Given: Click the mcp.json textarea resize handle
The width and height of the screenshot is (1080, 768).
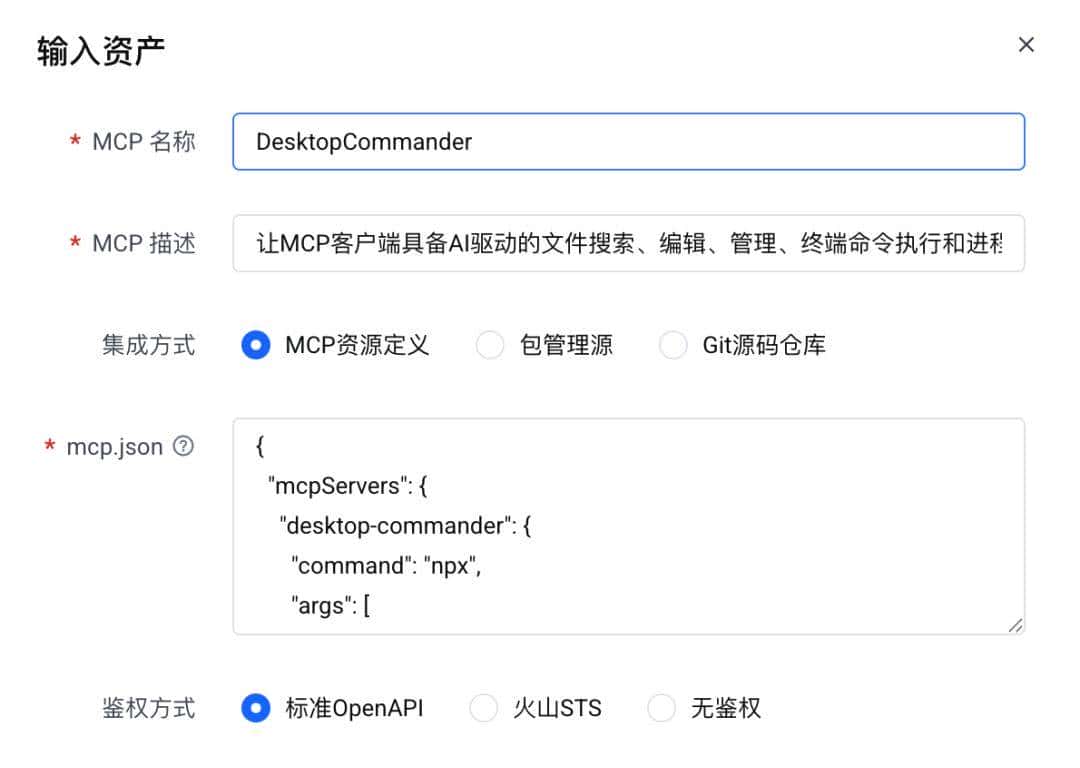Looking at the screenshot, I should [1017, 625].
